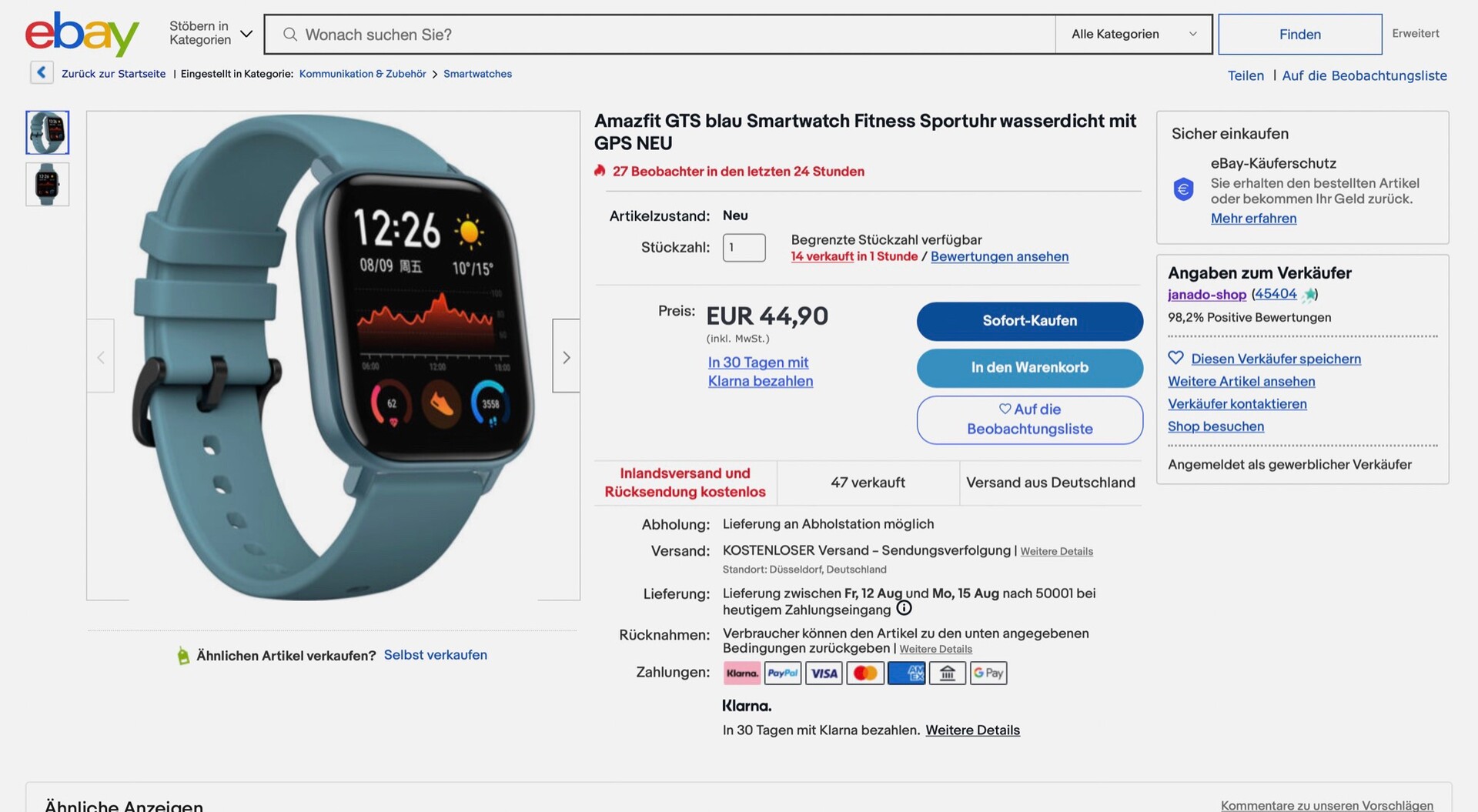
Task: Expand Stöbern in Kategorien dropdown
Action: click(x=211, y=33)
